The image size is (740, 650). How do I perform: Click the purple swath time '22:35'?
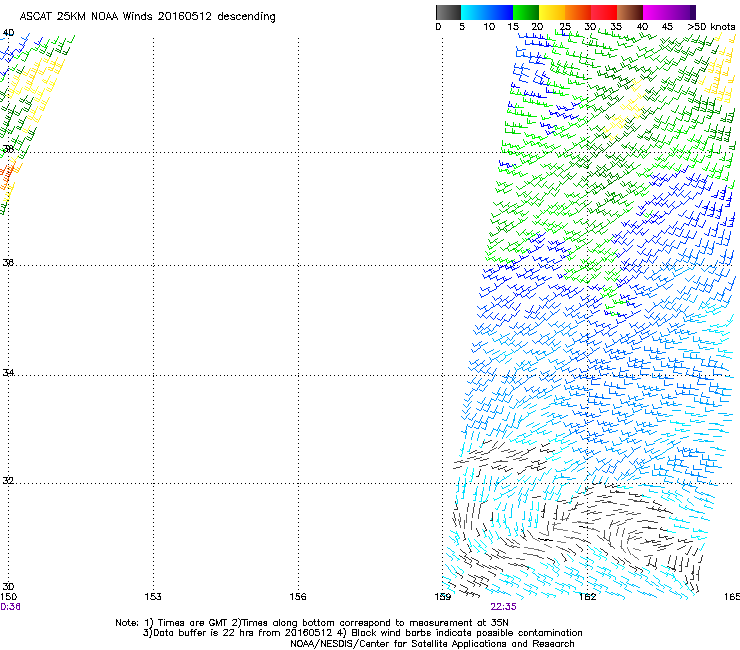pos(503,607)
